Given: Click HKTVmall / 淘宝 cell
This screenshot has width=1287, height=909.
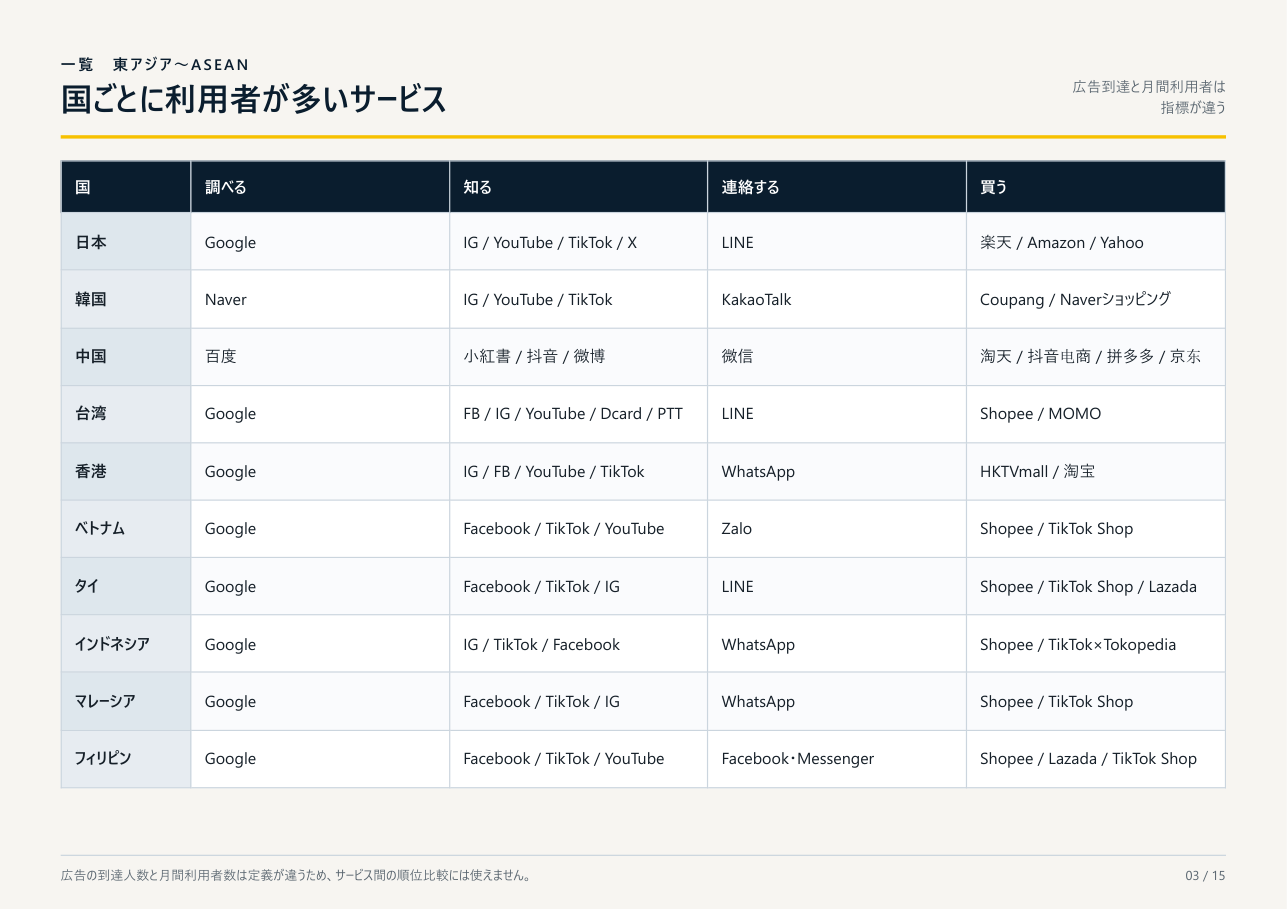Looking at the screenshot, I should click(x=1096, y=472).
